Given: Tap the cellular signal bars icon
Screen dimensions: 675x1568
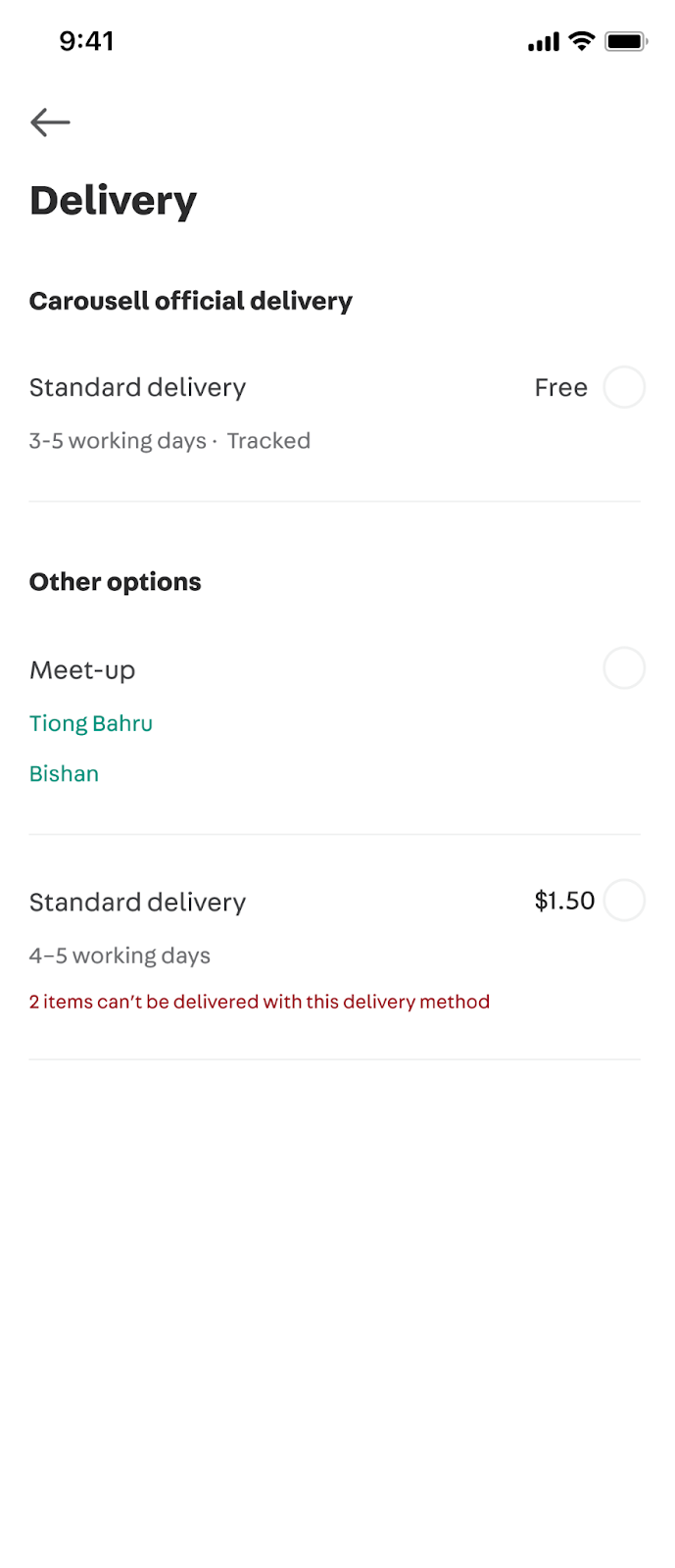Looking at the screenshot, I should tap(544, 42).
